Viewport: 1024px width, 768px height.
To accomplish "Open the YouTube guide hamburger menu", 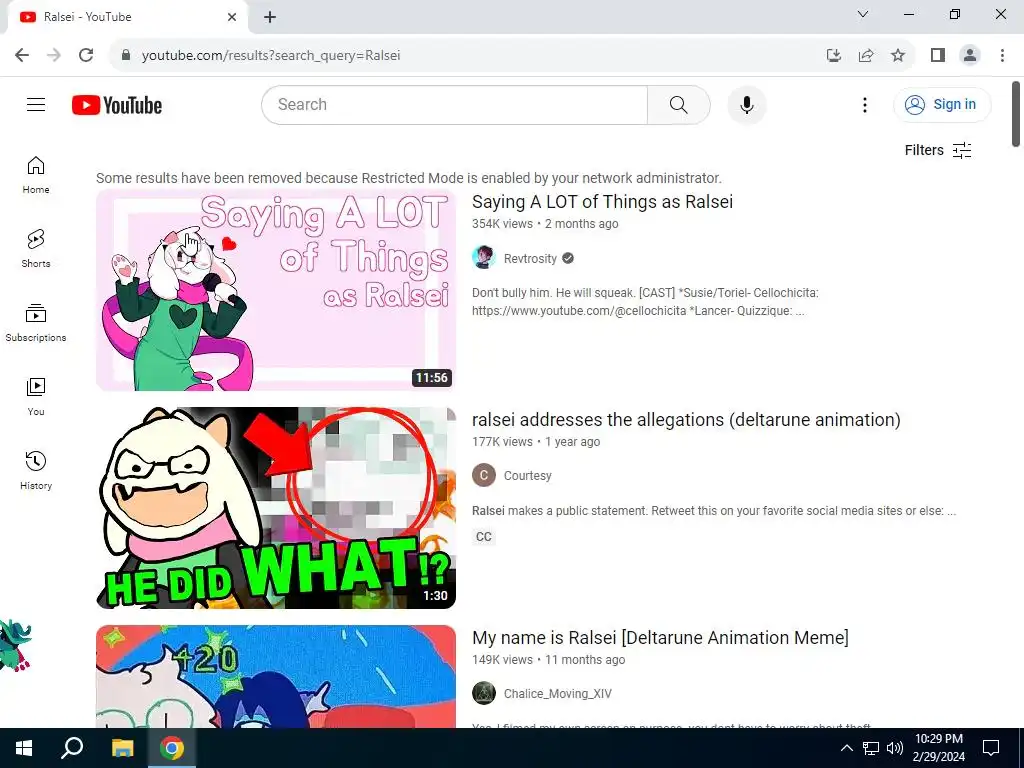I will coord(36,104).
